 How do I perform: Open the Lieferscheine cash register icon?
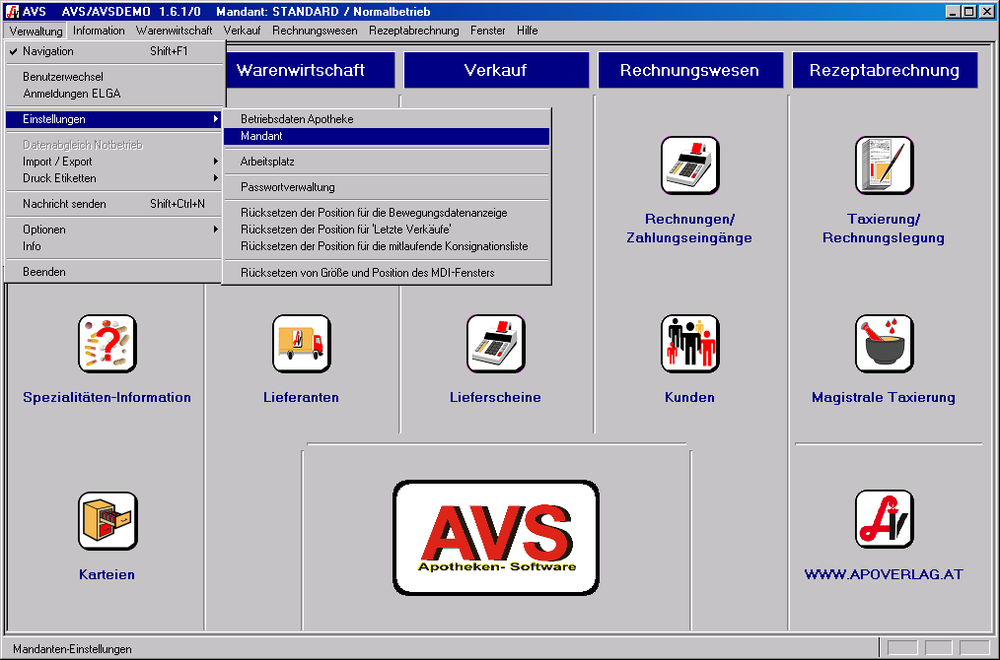pos(495,344)
